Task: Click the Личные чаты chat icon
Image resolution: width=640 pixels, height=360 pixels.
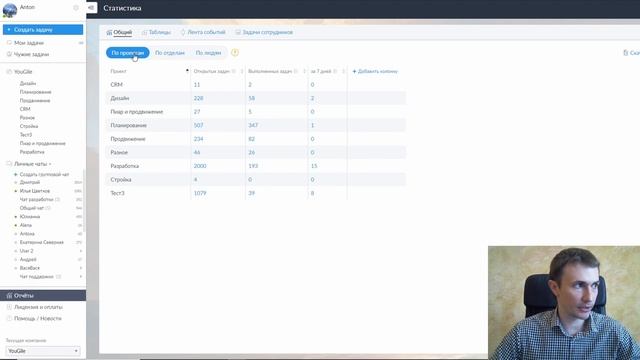Action: tap(9, 164)
